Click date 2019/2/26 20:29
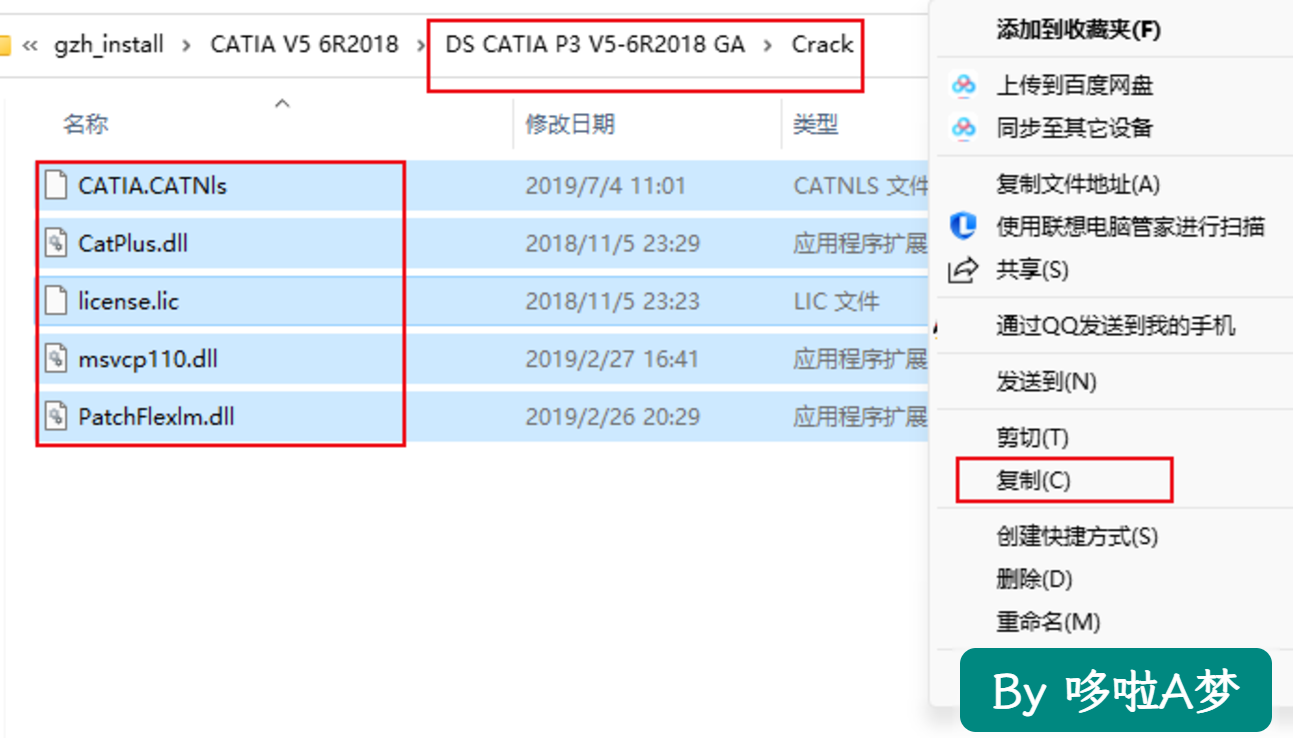Image resolution: width=1293 pixels, height=738 pixels. (x=612, y=417)
